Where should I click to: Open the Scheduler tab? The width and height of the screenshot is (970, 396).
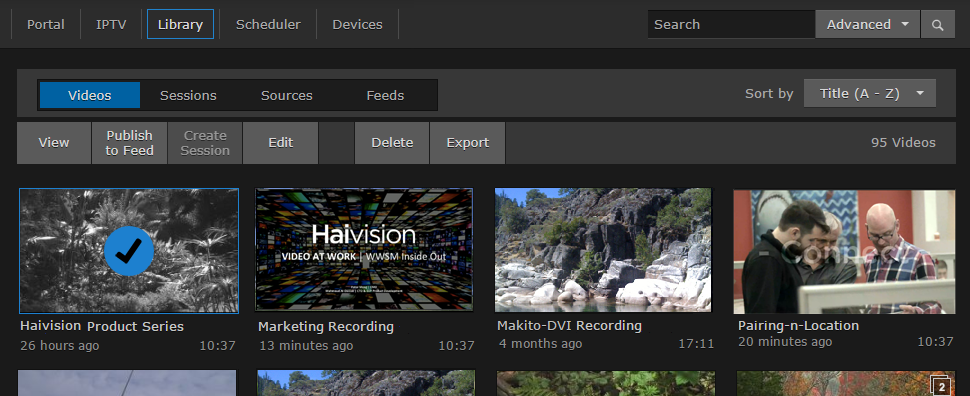(268, 25)
